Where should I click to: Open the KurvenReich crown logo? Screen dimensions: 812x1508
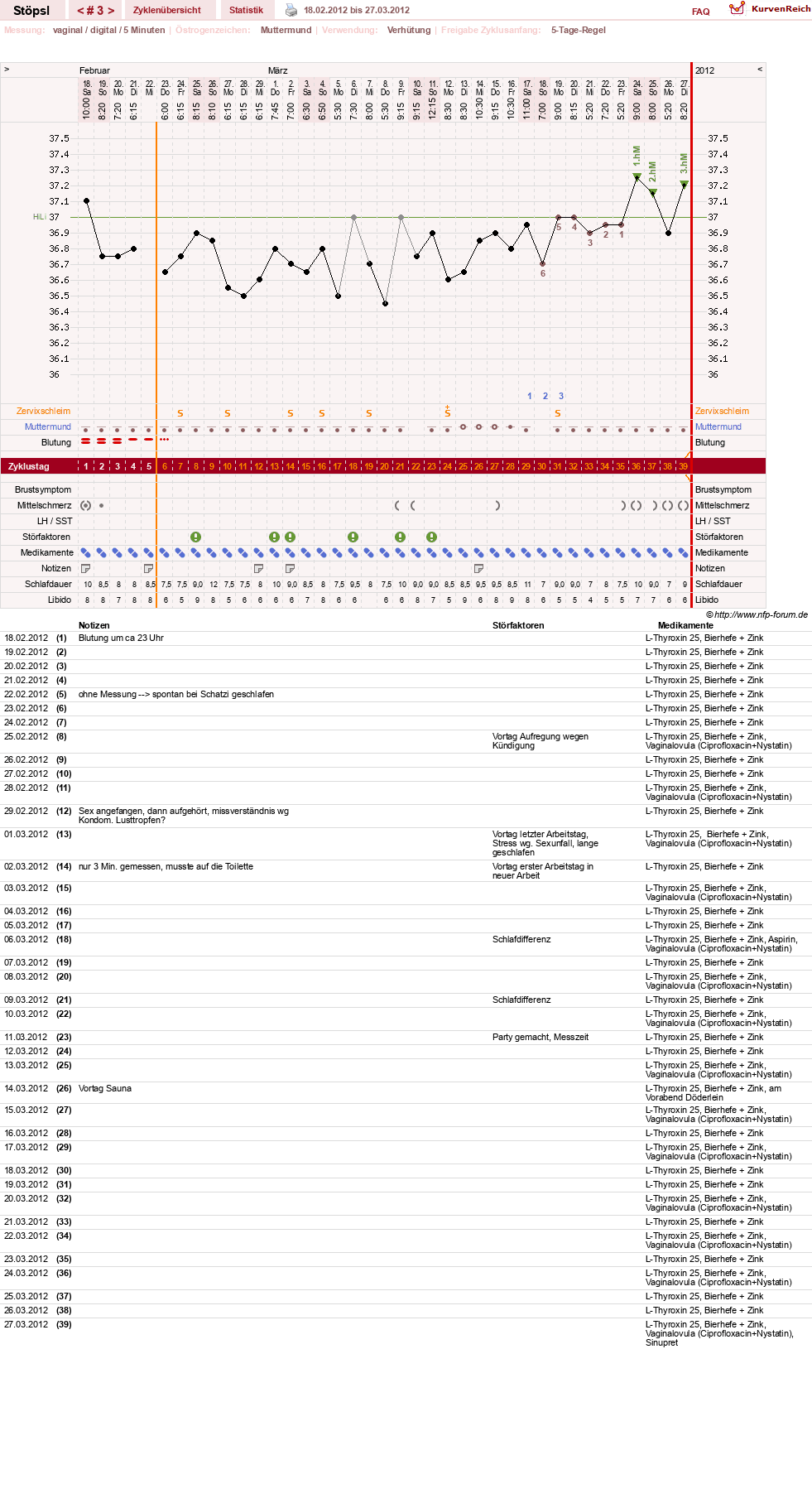(x=737, y=8)
